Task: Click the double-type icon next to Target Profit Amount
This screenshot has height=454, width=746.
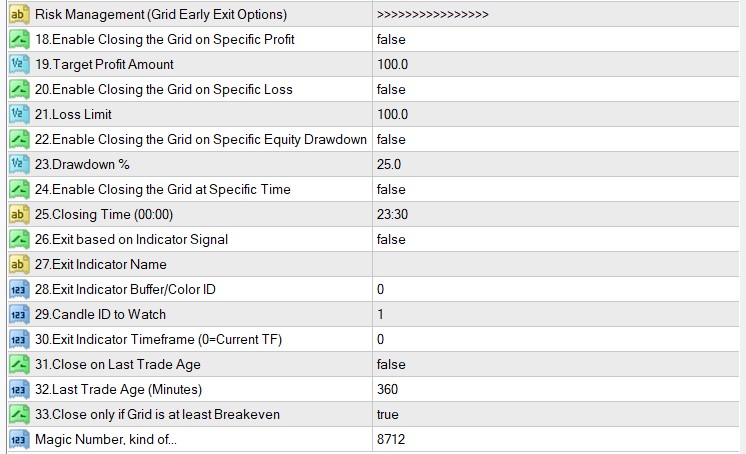Action: click(x=18, y=65)
